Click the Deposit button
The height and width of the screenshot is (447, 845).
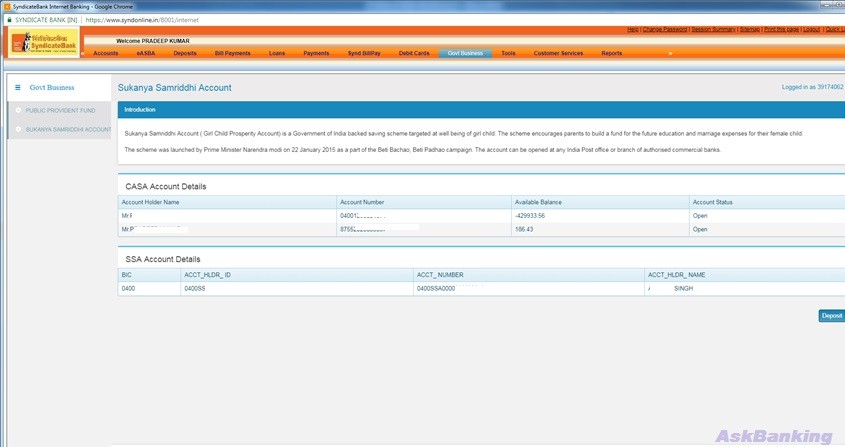[832, 316]
